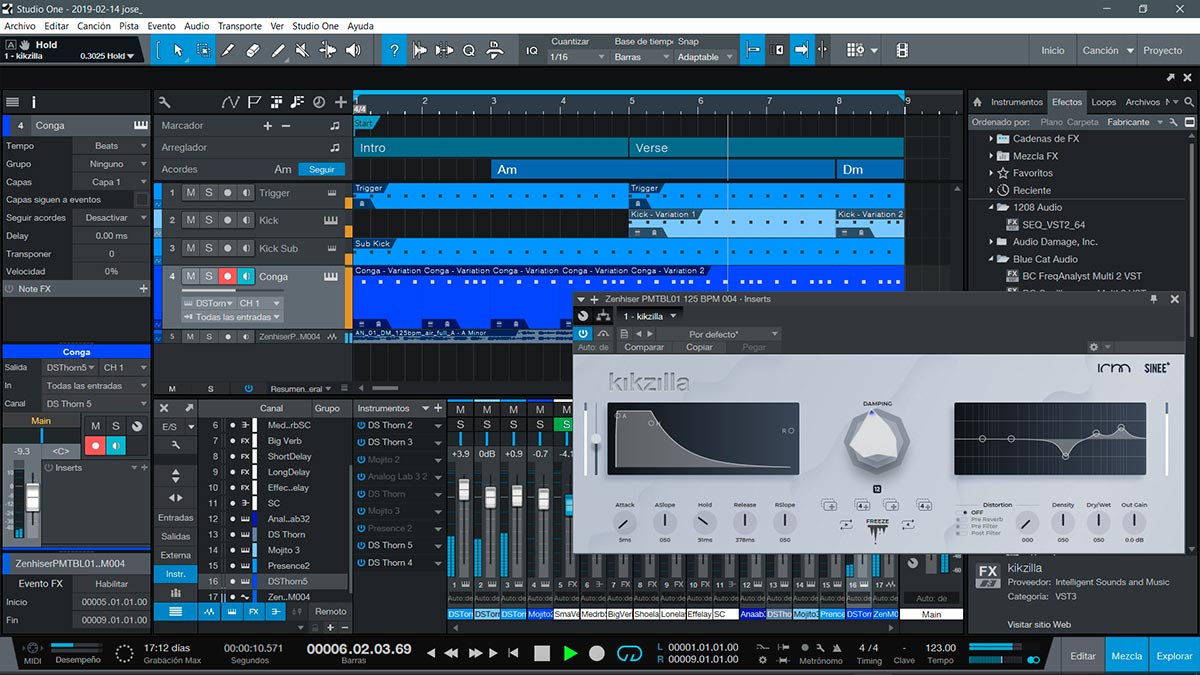1200x675 pixels.
Task: Open the Tempo 'Beats' dropdown in inspector
Action: click(x=110, y=146)
